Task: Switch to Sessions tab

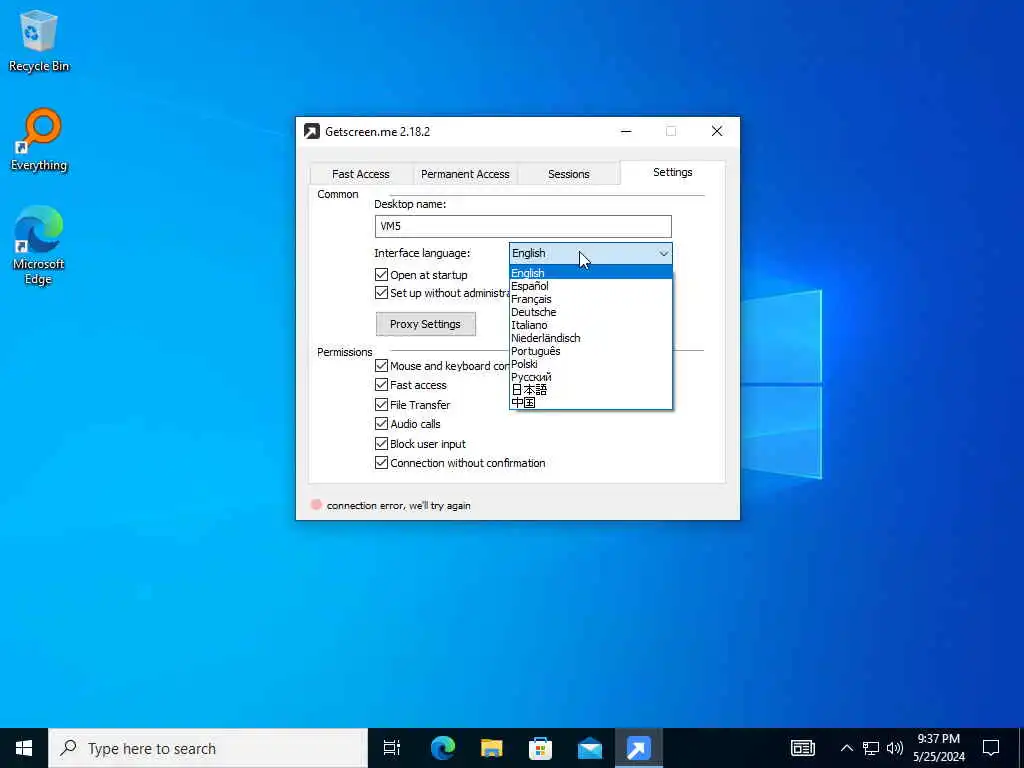Action: pos(568,174)
